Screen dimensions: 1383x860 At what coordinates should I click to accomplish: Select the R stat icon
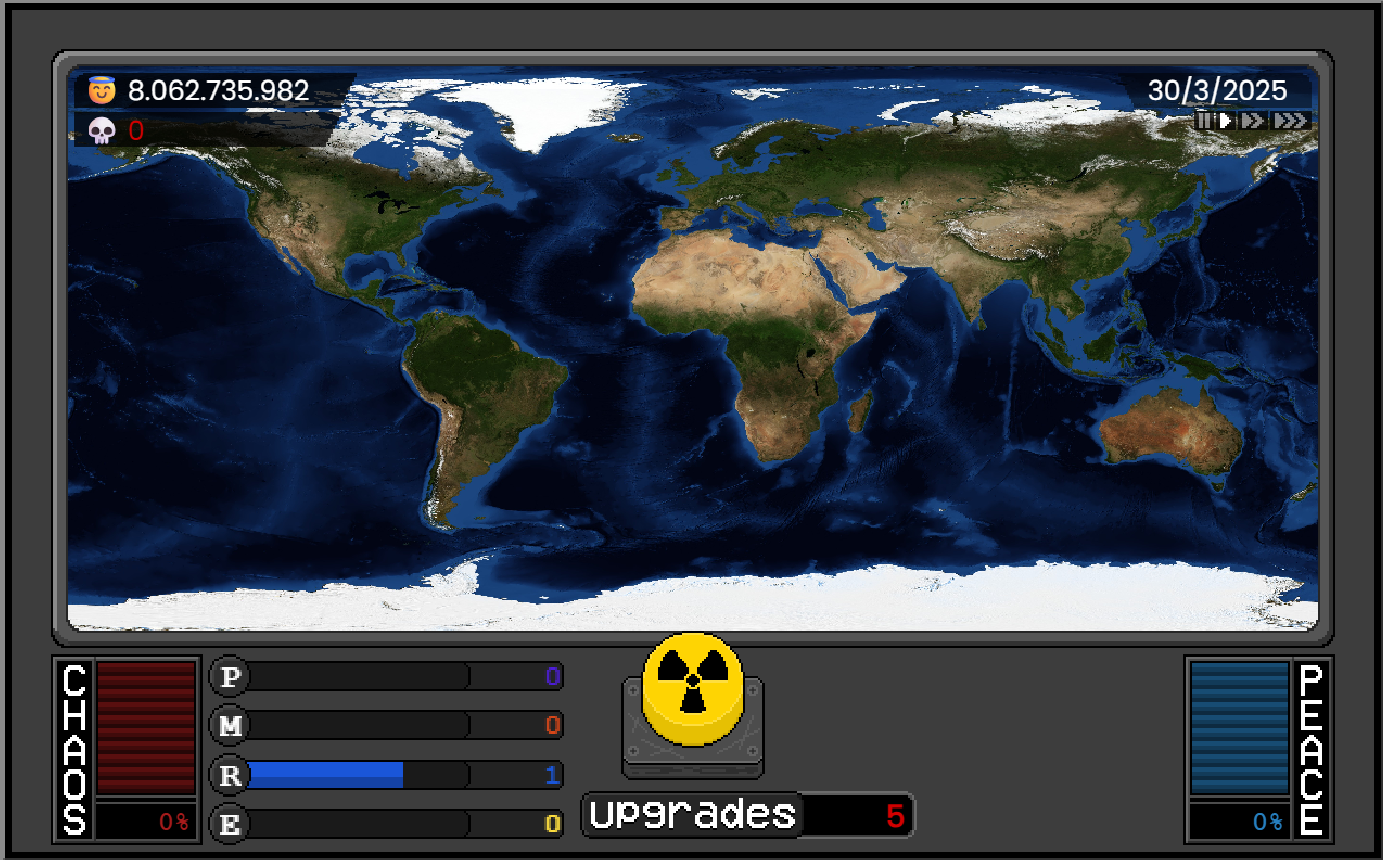(231, 775)
